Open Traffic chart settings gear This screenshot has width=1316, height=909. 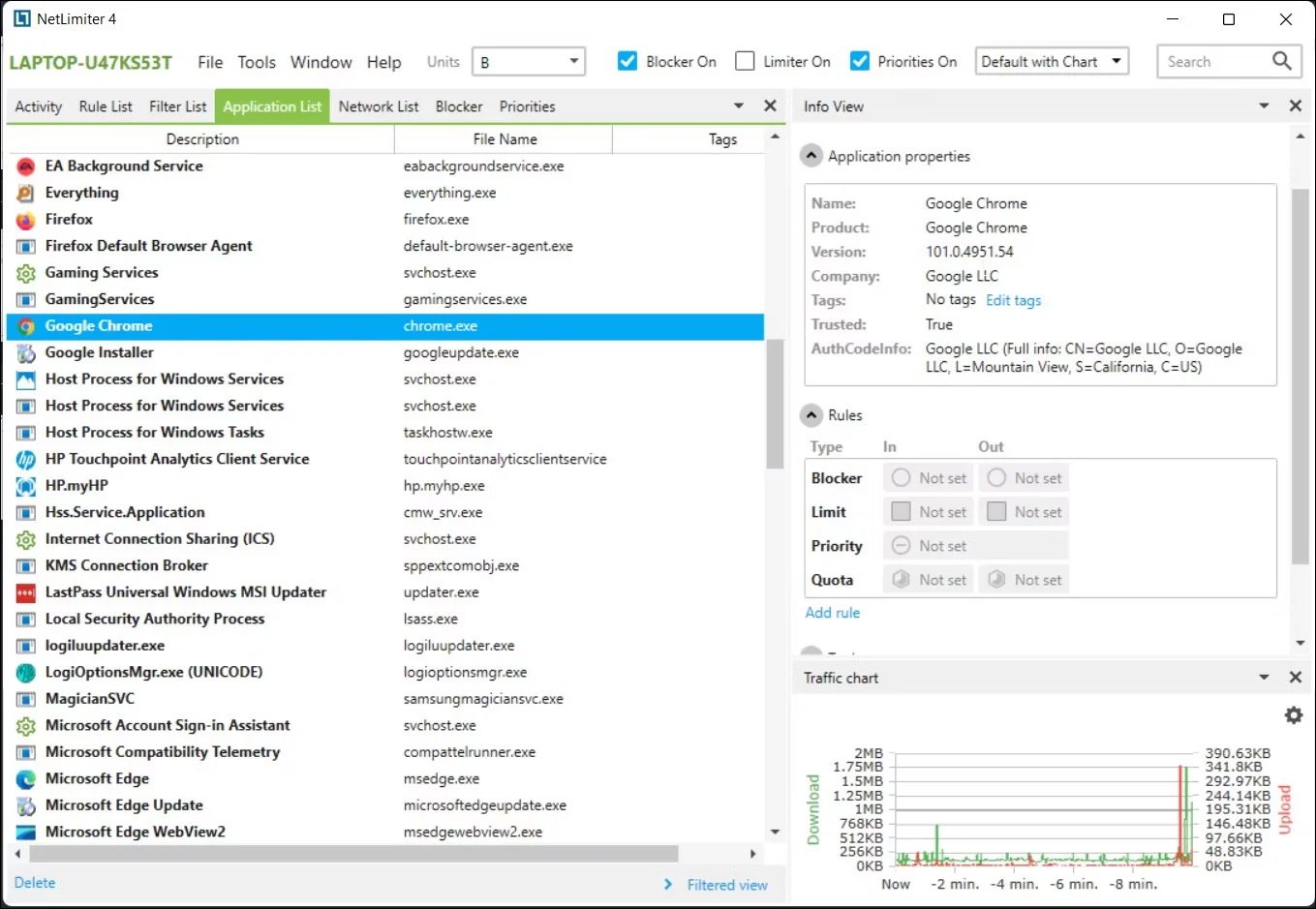coord(1293,715)
